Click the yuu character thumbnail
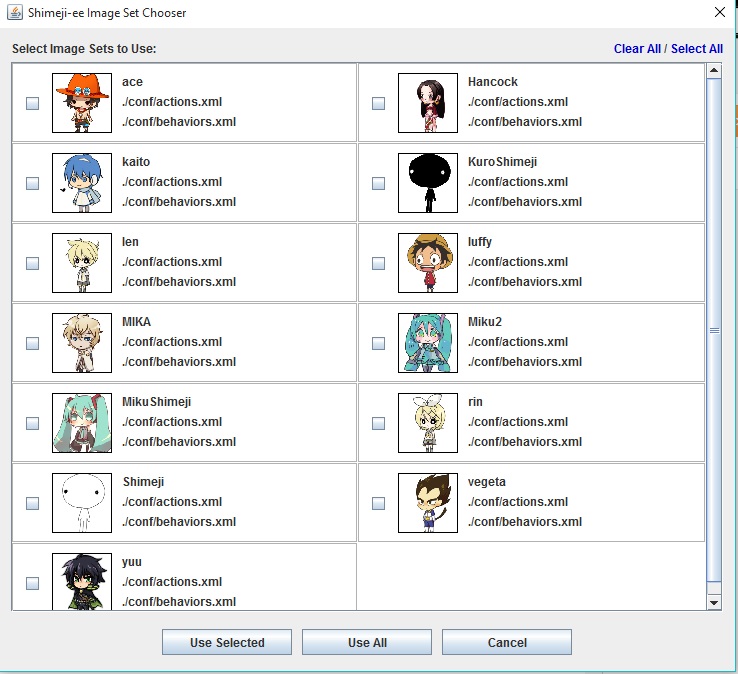The width and height of the screenshot is (738, 674). [x=82, y=582]
